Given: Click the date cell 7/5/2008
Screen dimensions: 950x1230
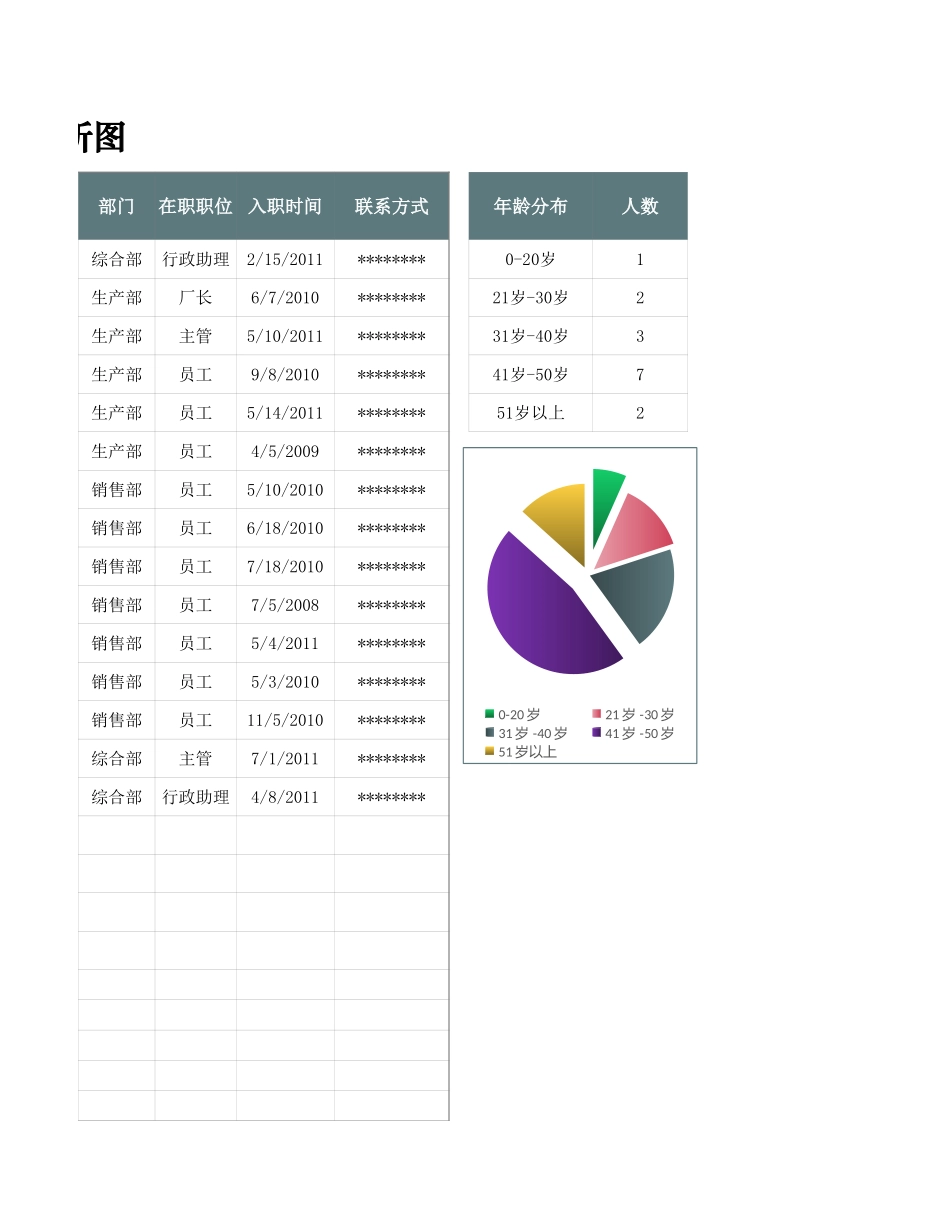Looking at the screenshot, I should coord(285,605).
